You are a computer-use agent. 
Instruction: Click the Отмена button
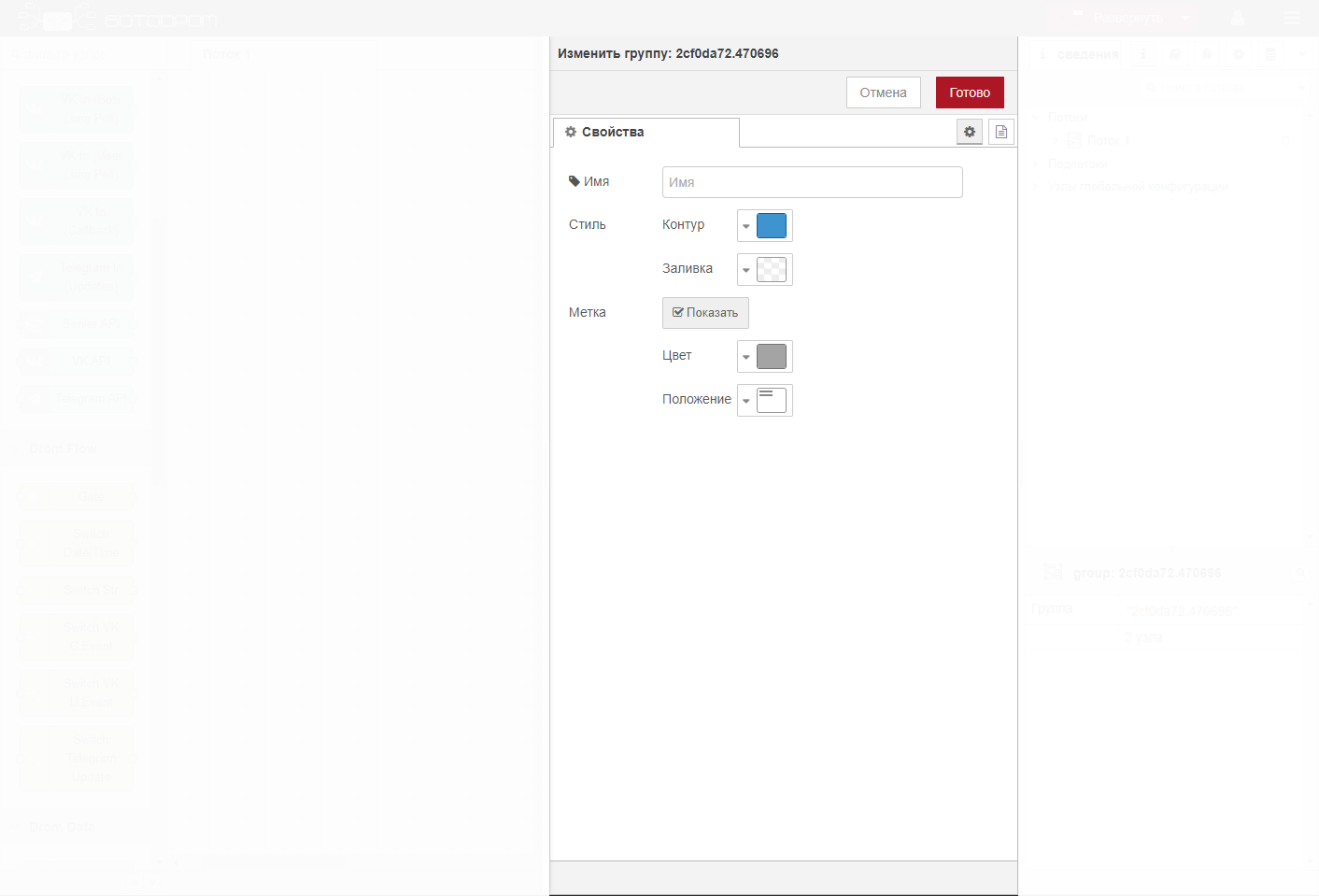tap(883, 92)
